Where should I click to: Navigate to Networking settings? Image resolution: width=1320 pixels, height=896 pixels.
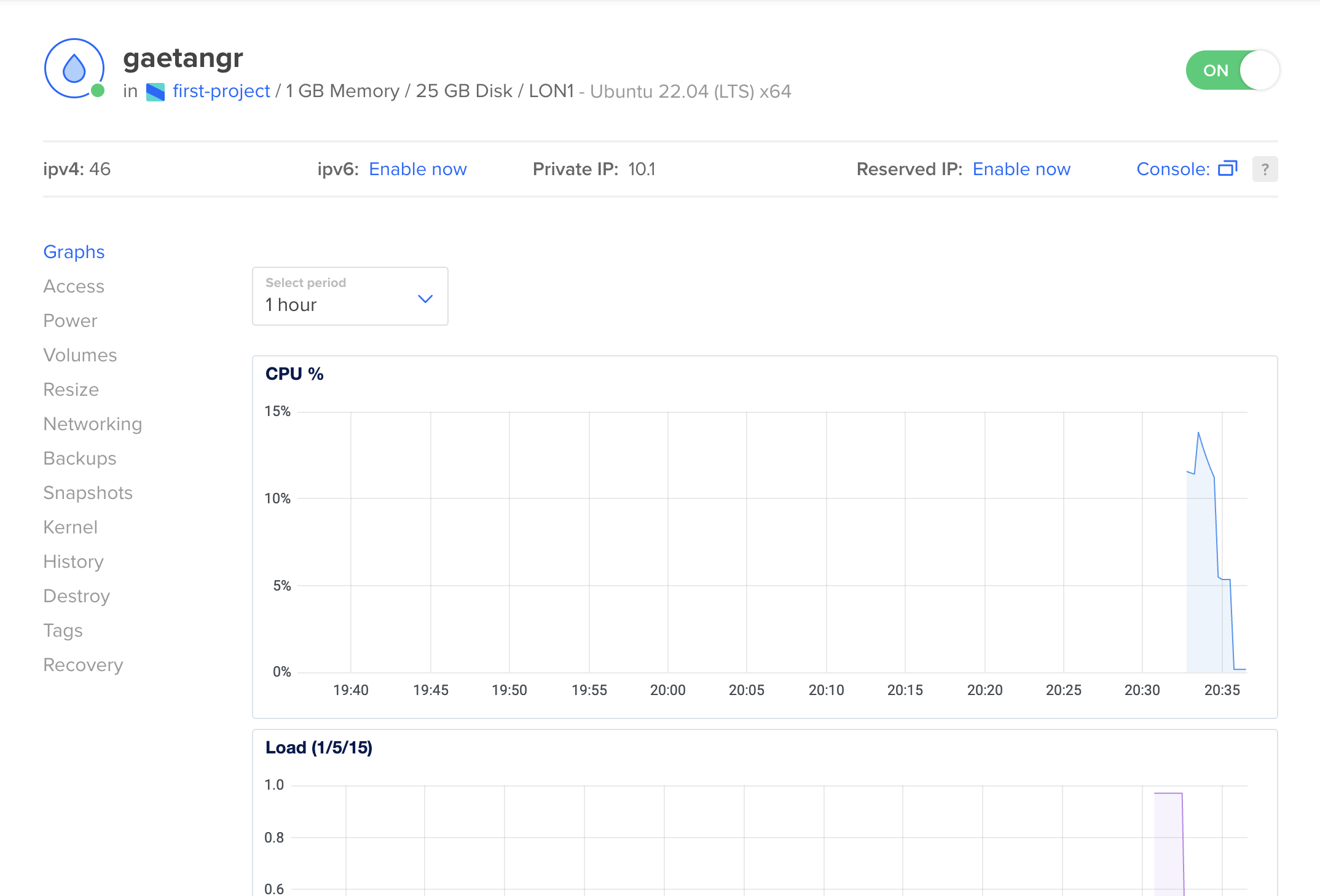point(93,424)
